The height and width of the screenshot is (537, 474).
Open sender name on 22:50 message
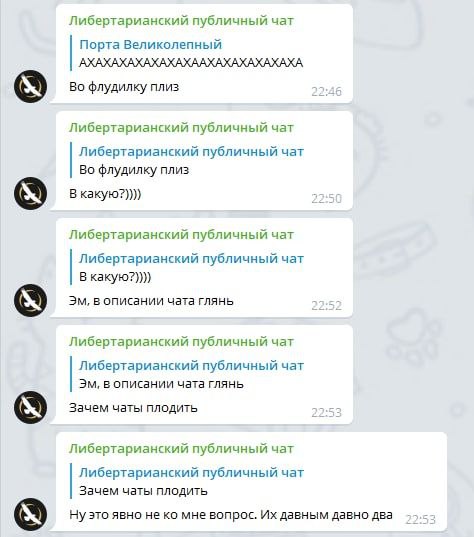(181, 128)
